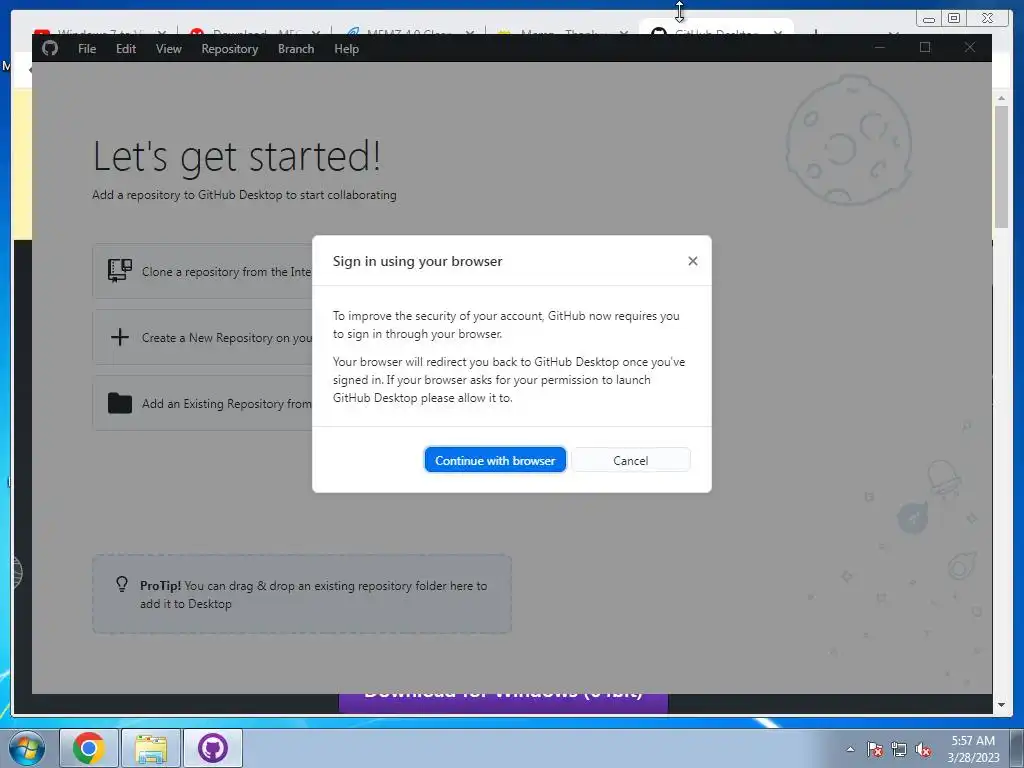The image size is (1024, 768).
Task: Click the ProTip drag and drop box
Action: click(x=302, y=594)
